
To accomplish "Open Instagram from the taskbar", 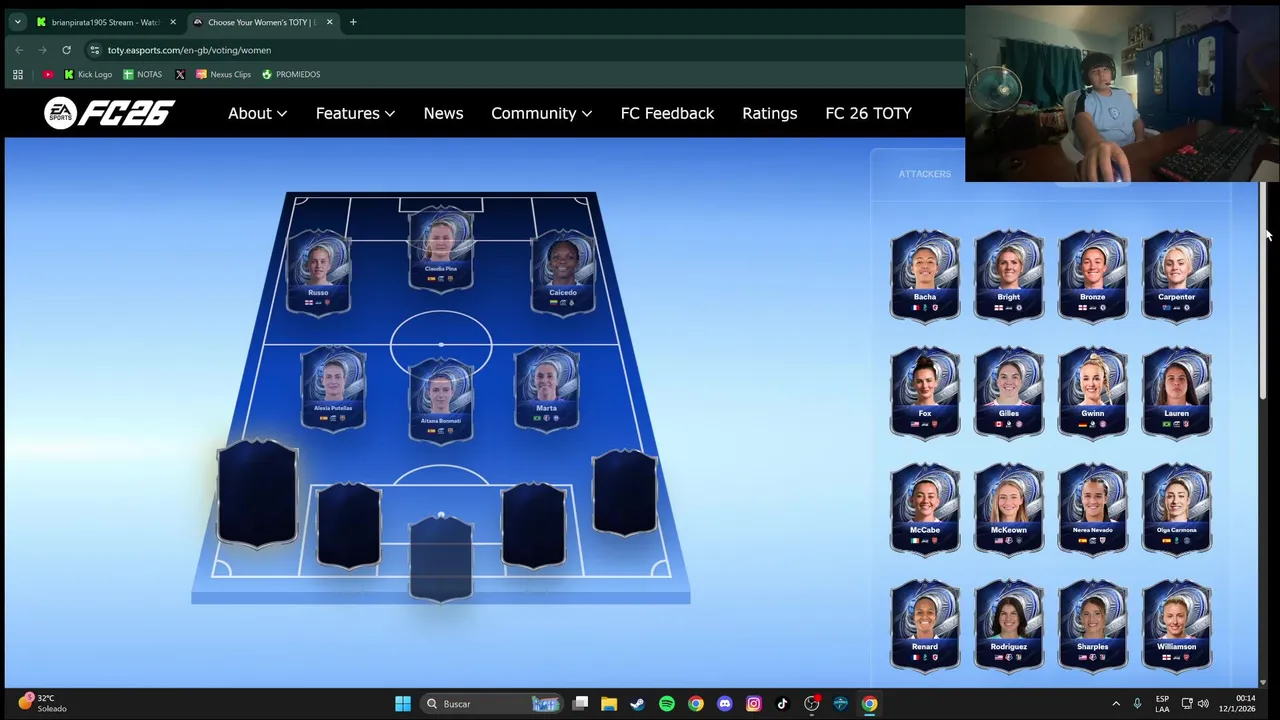I will 754,704.
